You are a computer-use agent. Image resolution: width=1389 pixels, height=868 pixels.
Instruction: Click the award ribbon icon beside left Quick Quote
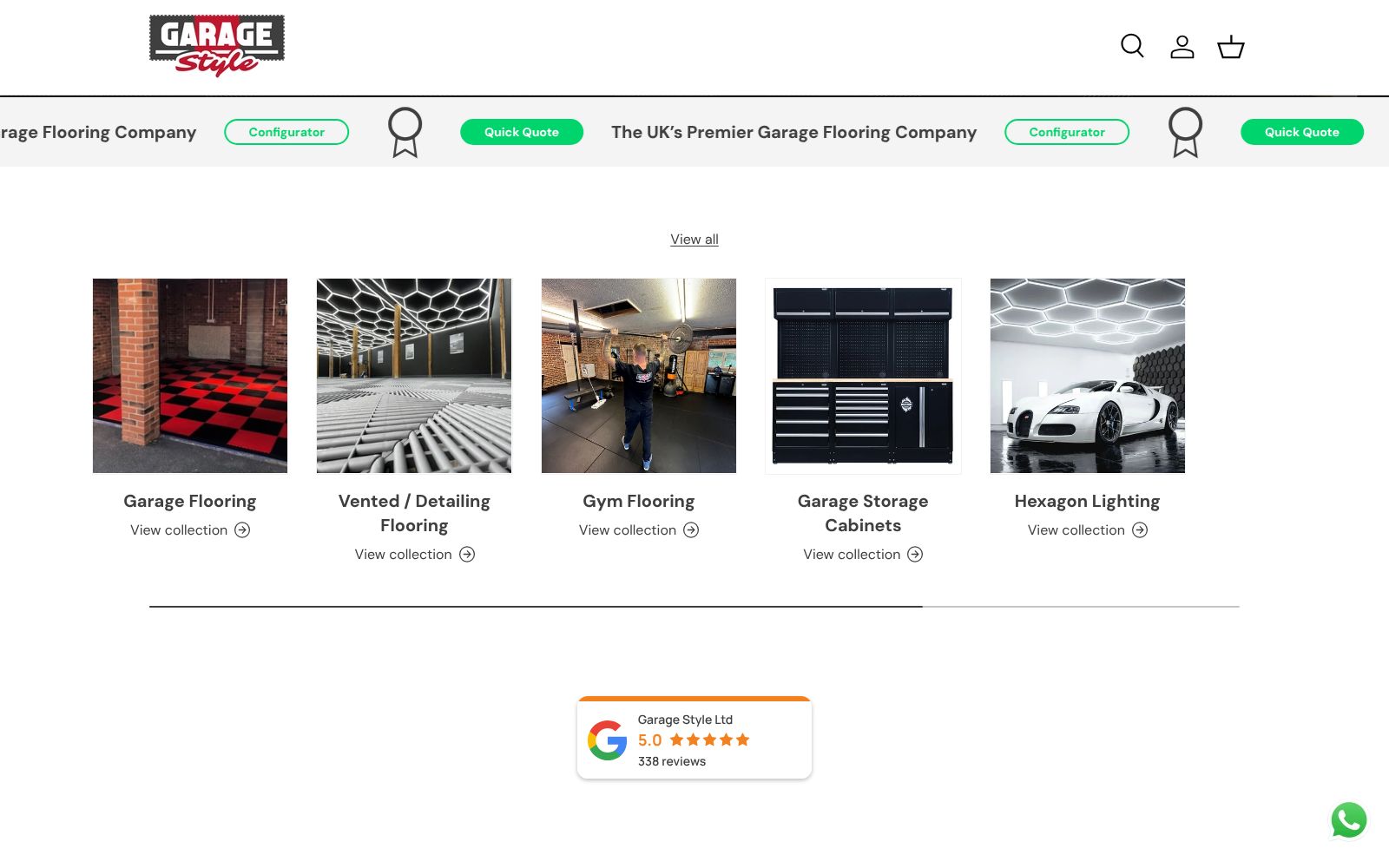(x=405, y=132)
